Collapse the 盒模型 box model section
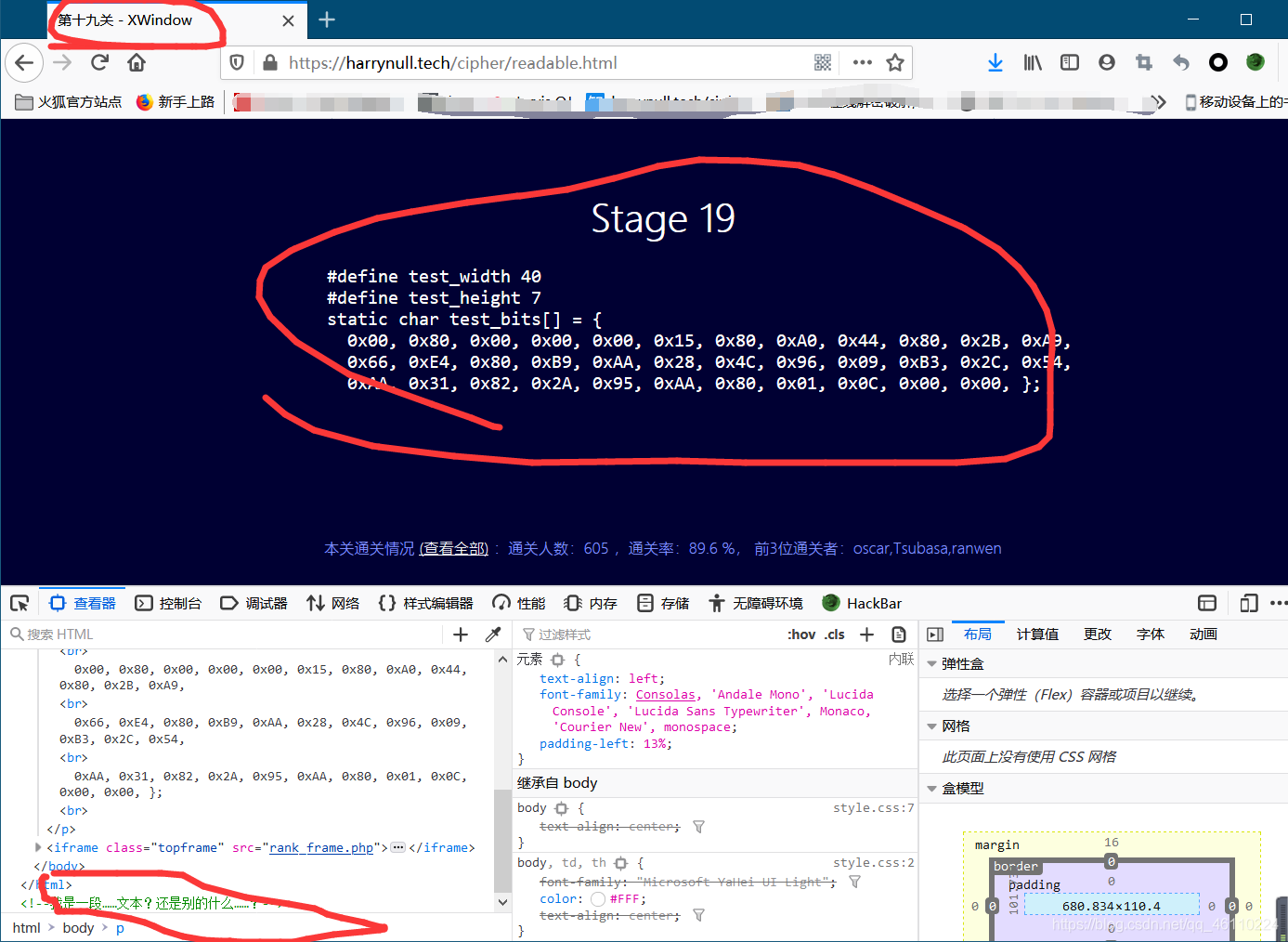Viewport: 1288px width, 942px height. (932, 789)
